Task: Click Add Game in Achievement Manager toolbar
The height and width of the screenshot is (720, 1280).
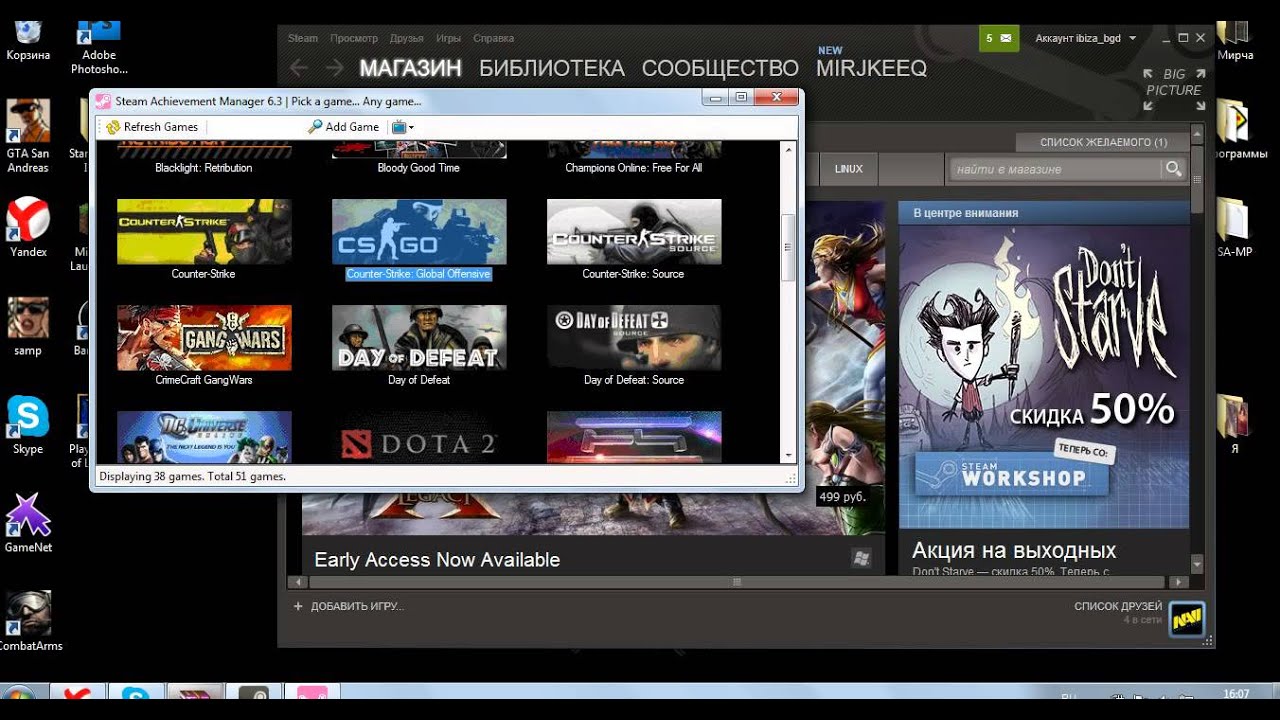Action: 343,127
